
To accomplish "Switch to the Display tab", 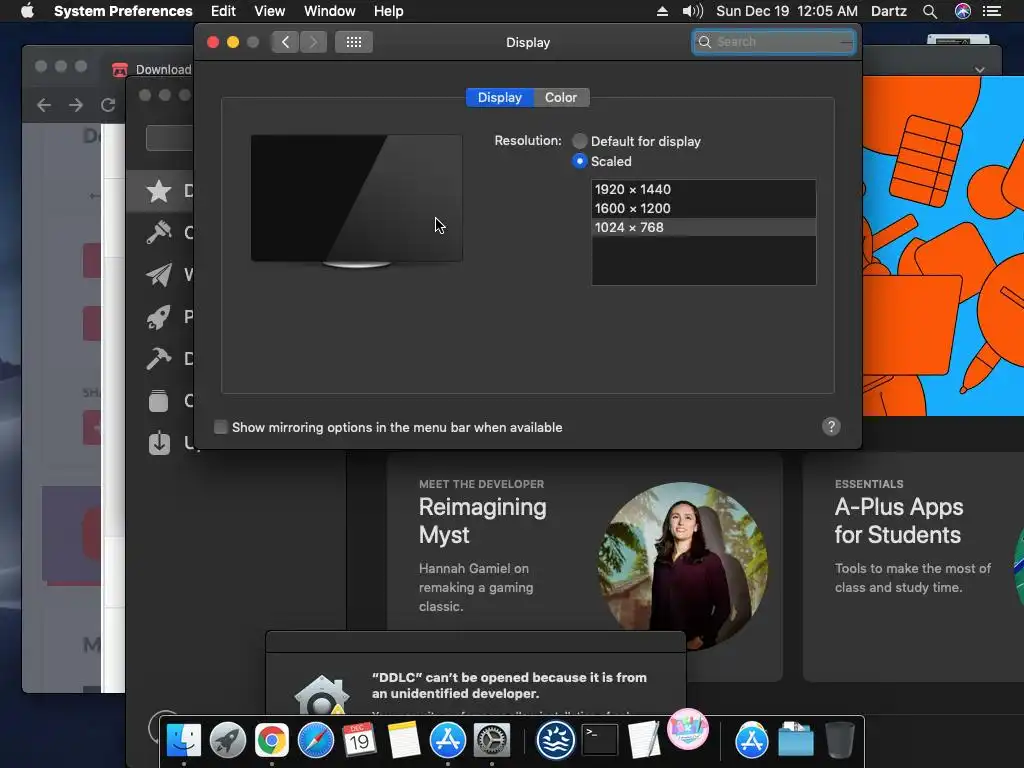I will click(x=500, y=97).
